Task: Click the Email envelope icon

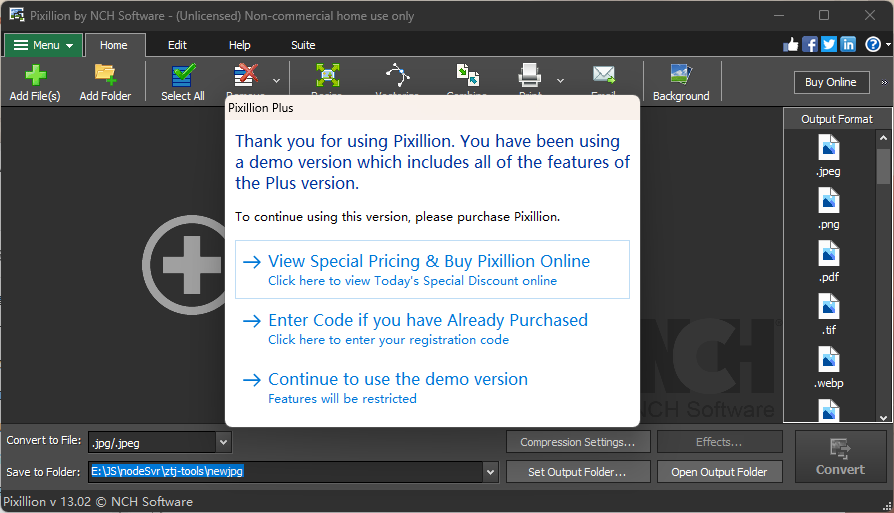Action: (604, 74)
